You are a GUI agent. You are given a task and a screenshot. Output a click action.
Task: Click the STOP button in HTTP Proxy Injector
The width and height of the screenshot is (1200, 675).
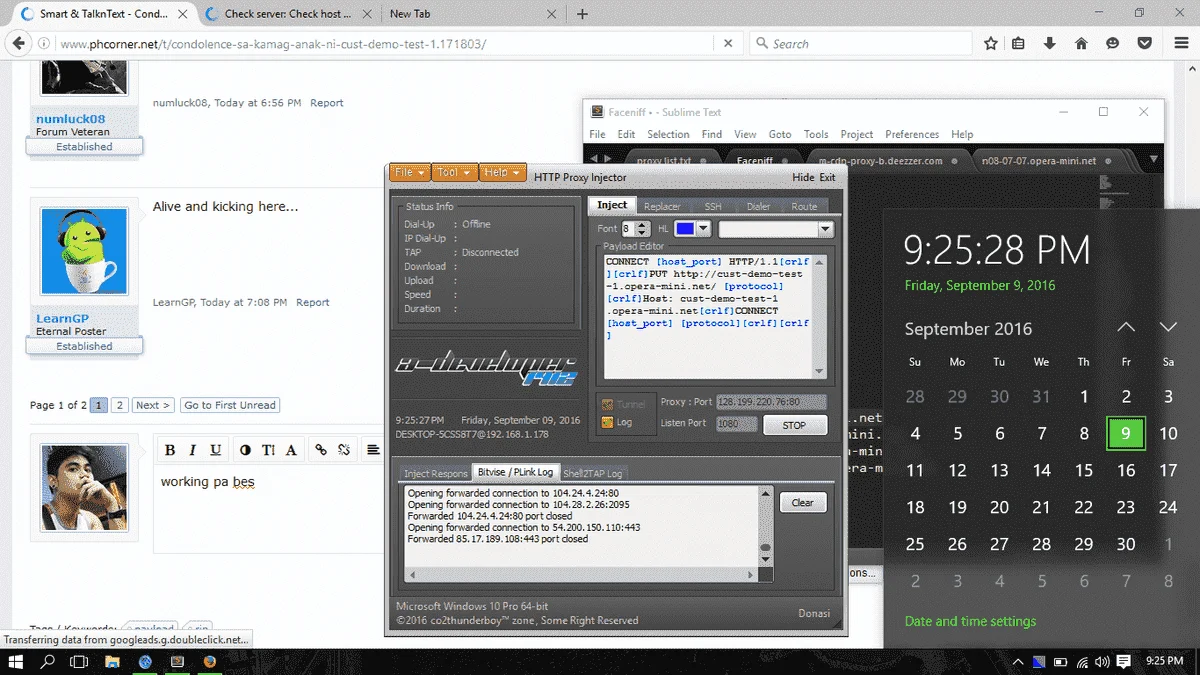pos(794,425)
